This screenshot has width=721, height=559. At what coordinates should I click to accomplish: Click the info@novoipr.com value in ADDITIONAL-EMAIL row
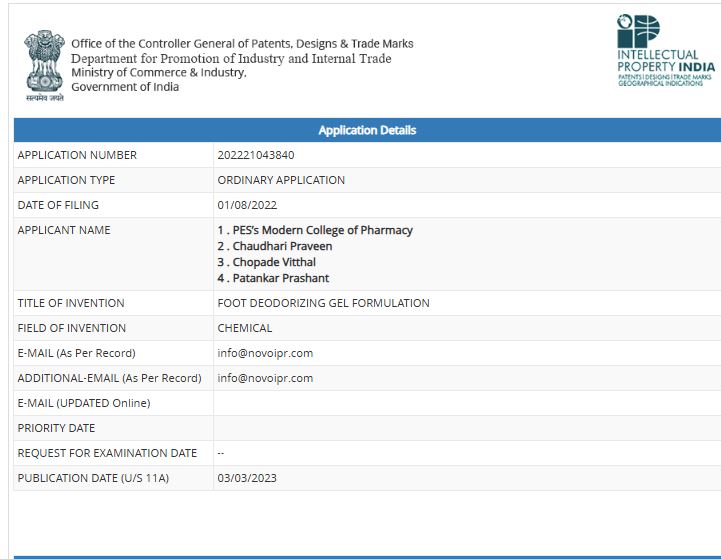[265, 378]
